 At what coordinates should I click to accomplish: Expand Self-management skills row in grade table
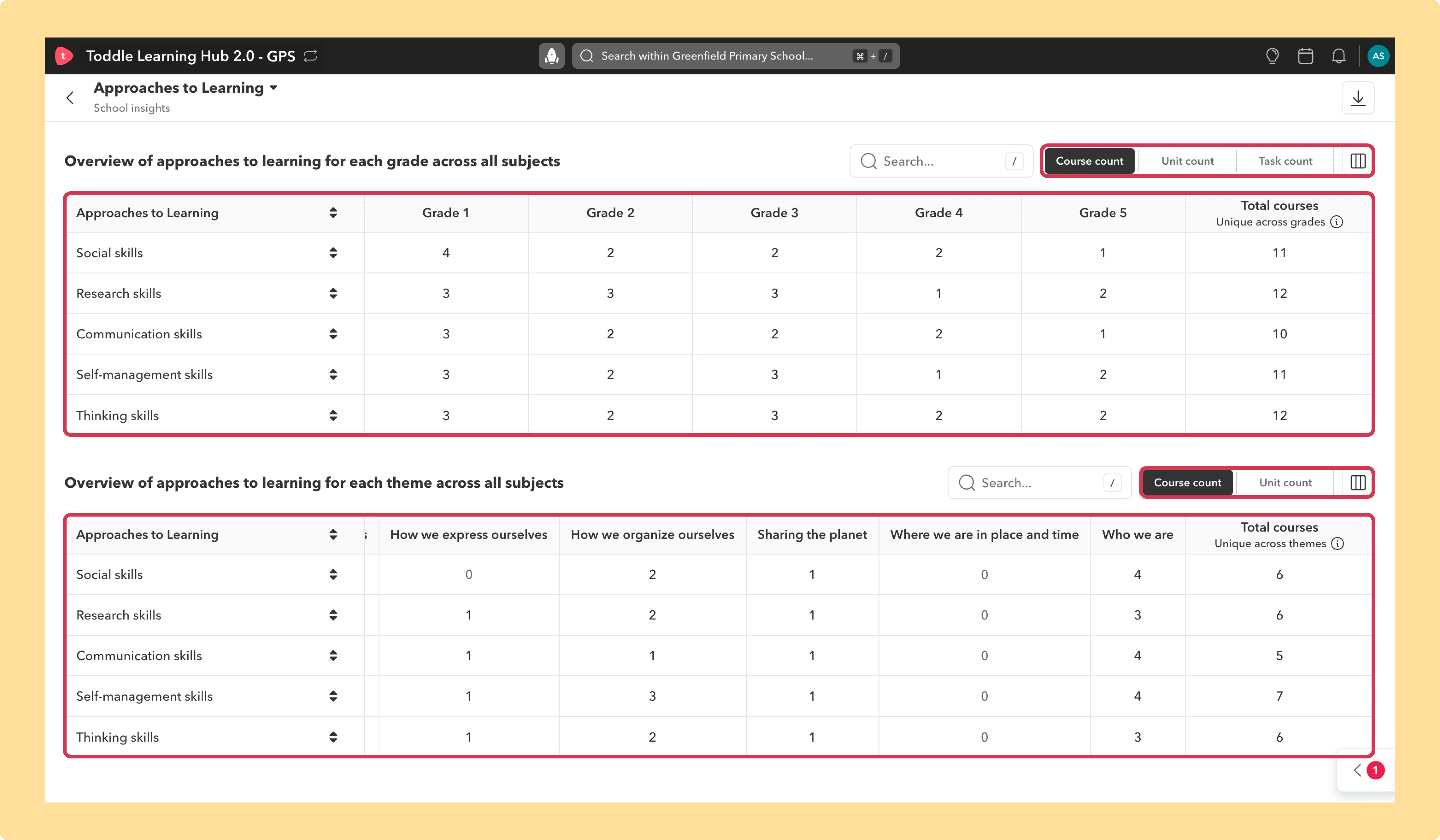coord(333,374)
